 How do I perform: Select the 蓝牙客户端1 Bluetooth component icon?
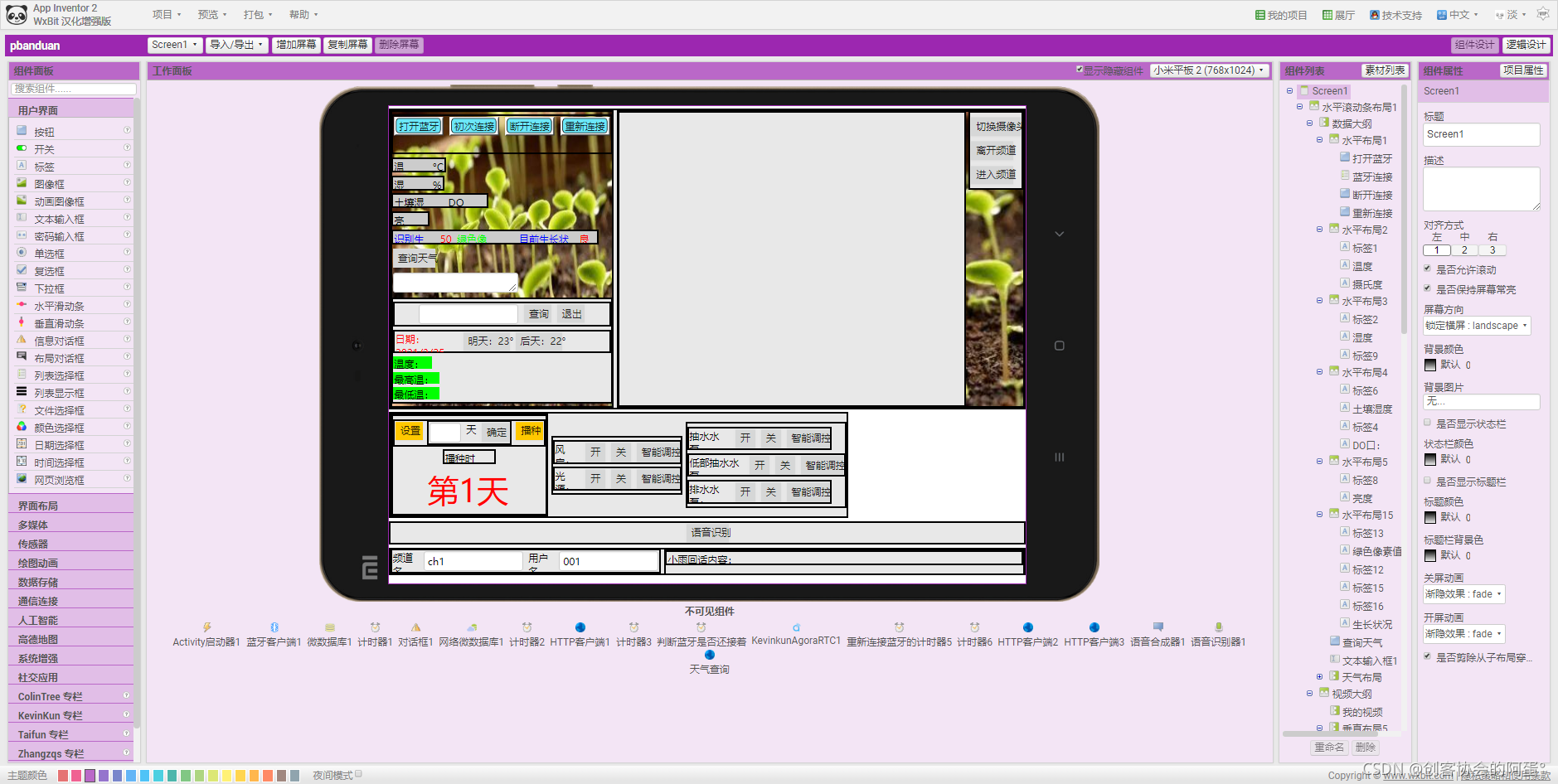point(274,627)
